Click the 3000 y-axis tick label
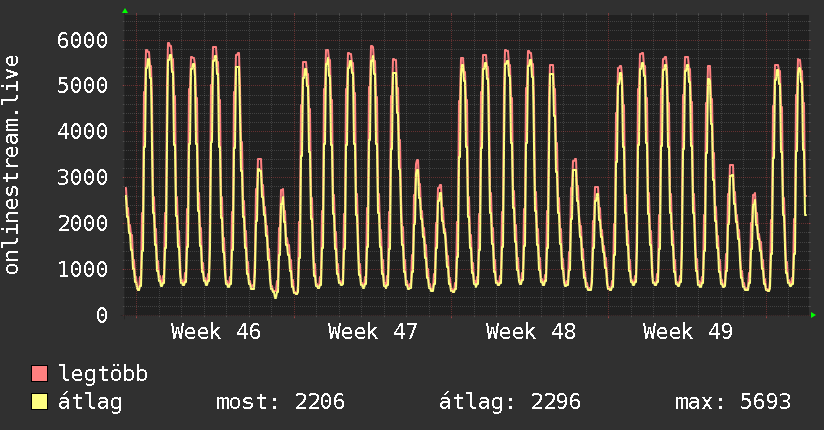The height and width of the screenshot is (430, 824). pyautogui.click(x=81, y=178)
